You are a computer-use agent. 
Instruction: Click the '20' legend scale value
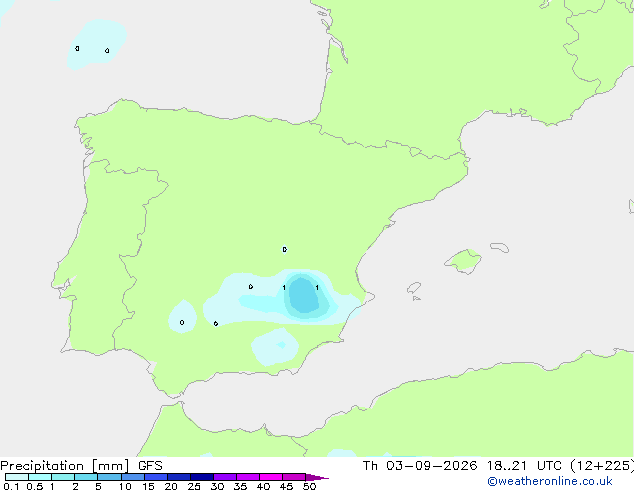(171, 486)
